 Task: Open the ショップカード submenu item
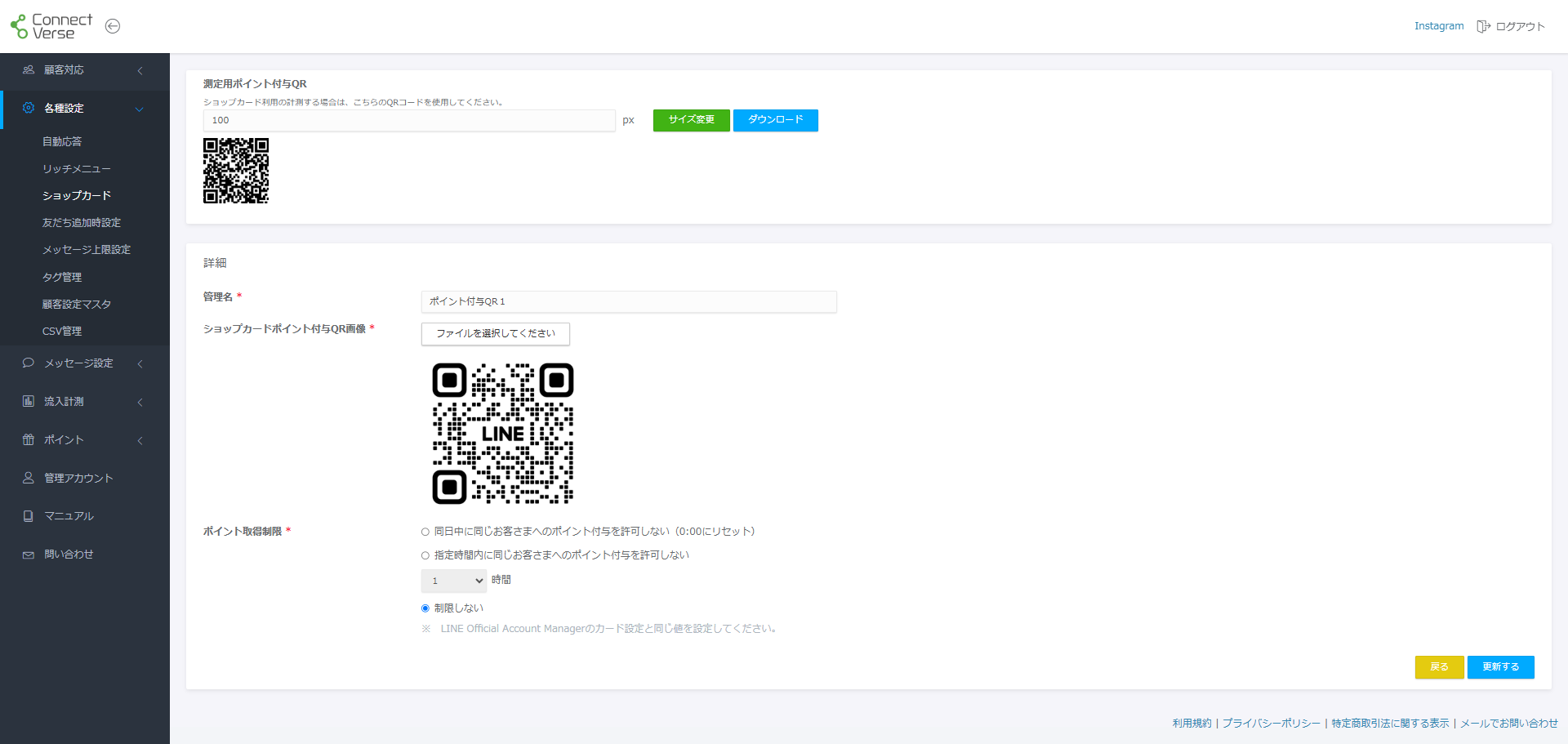click(77, 195)
